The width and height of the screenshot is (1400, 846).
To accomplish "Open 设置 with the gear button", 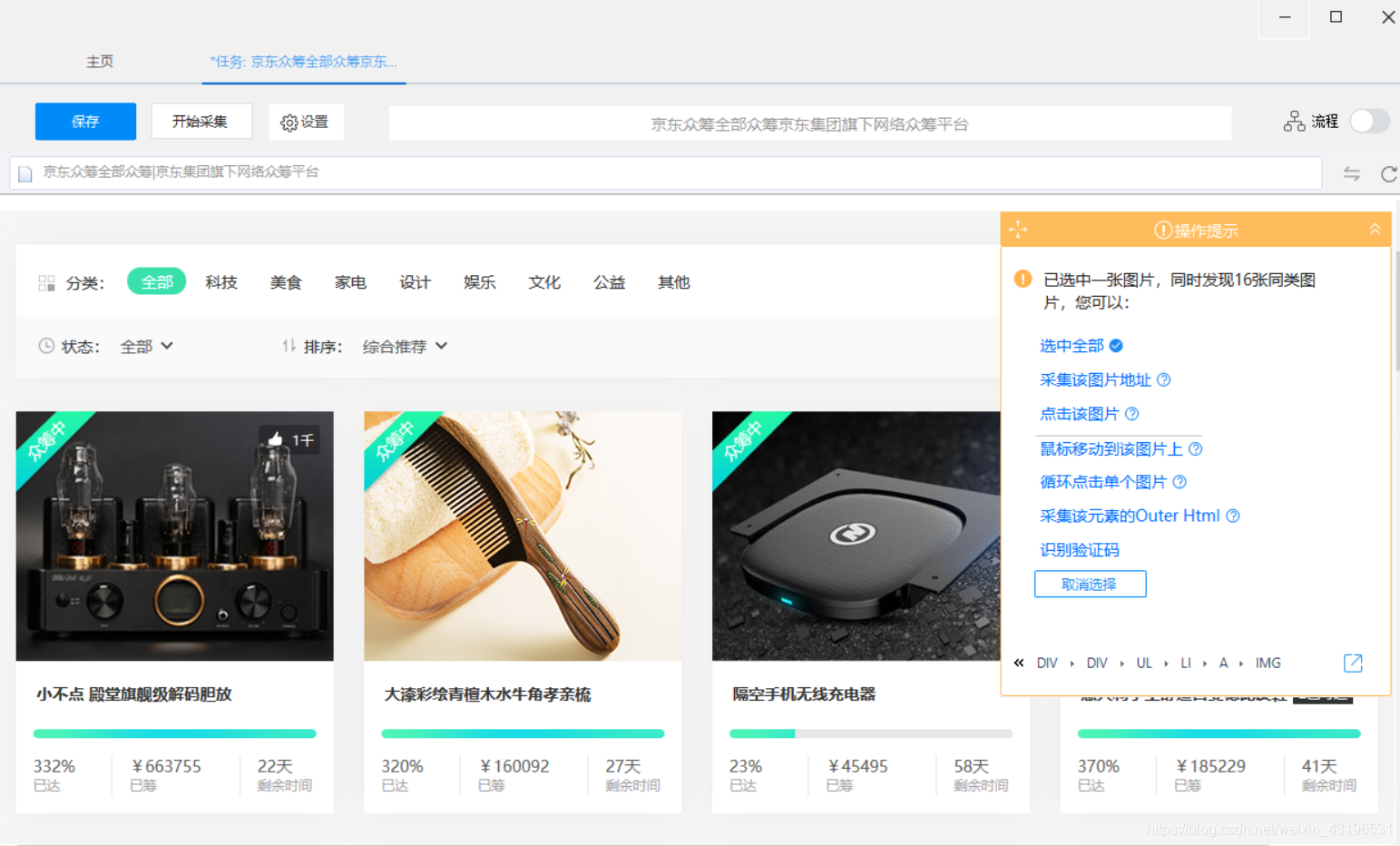I will click(x=306, y=122).
